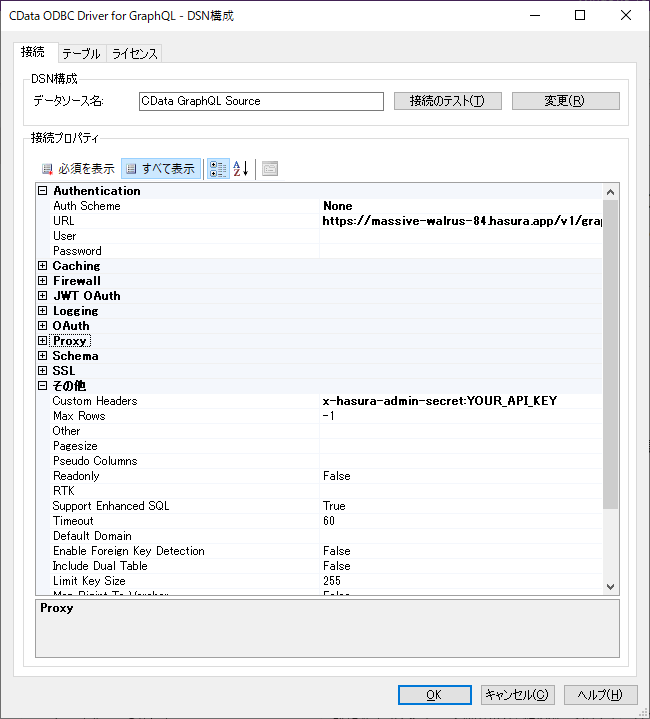Maximize the DSN構成 window
The width and height of the screenshot is (650, 719).
[580, 15]
